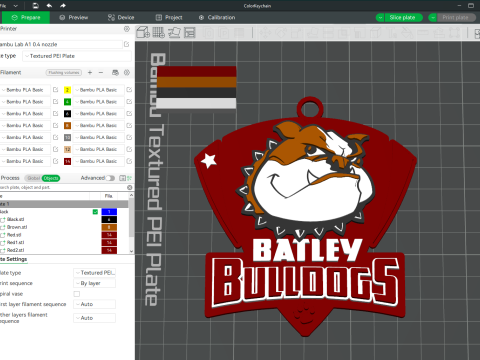Open the File menu
This screenshot has width=480, height=360.
click(3, 6)
